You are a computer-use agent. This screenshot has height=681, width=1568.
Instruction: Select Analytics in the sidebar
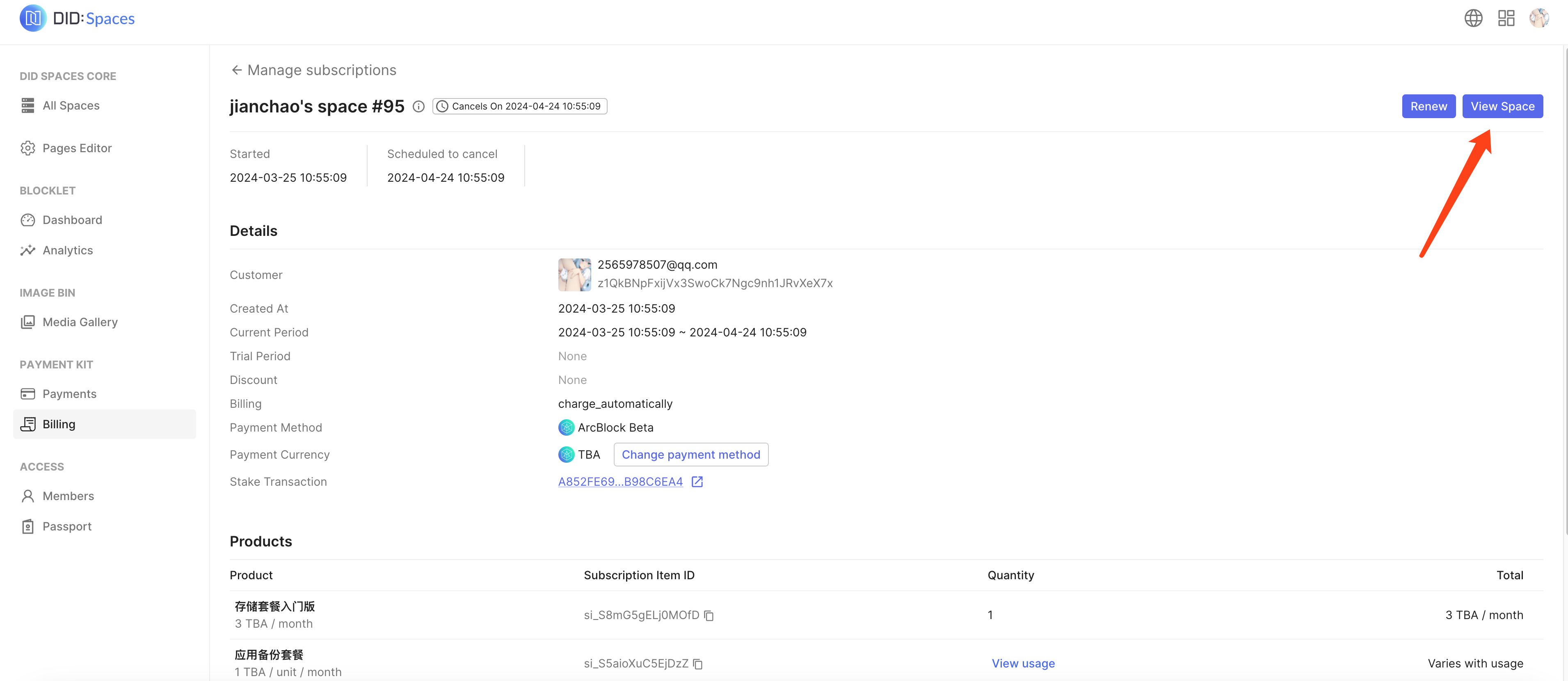pyautogui.click(x=68, y=251)
